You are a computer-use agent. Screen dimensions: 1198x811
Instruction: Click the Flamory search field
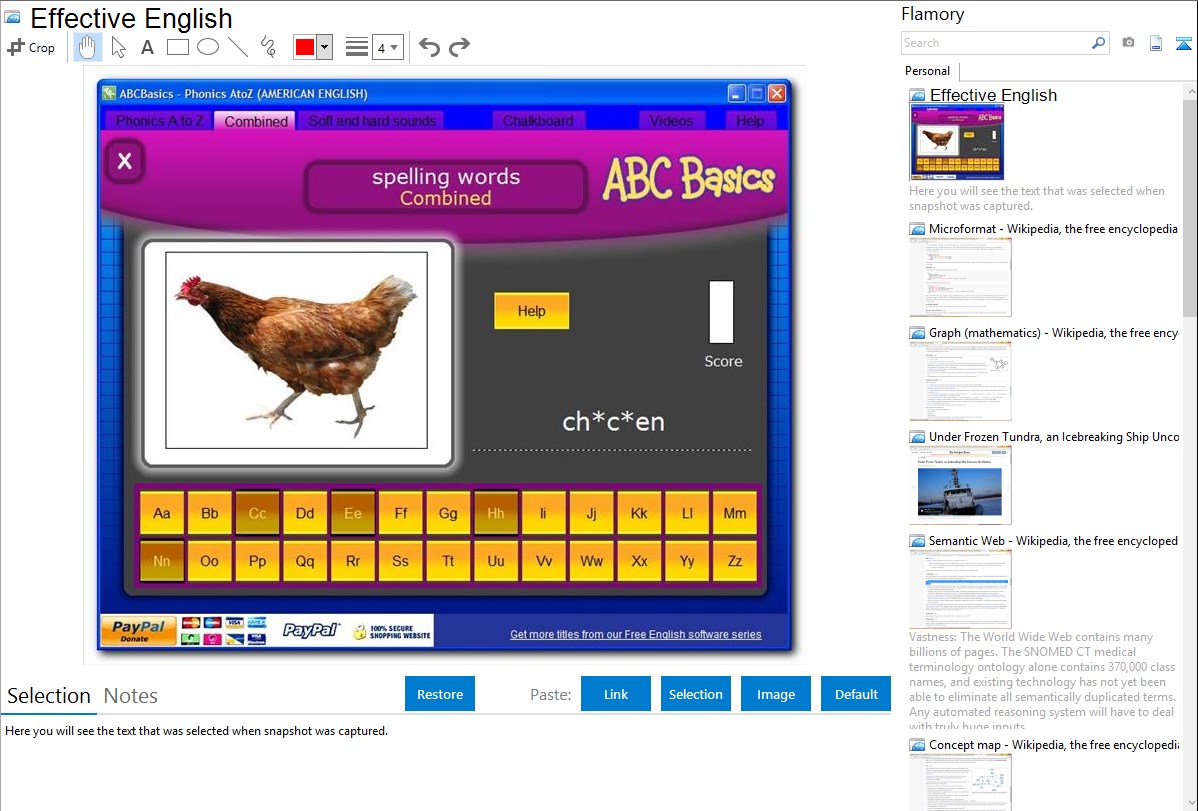996,43
